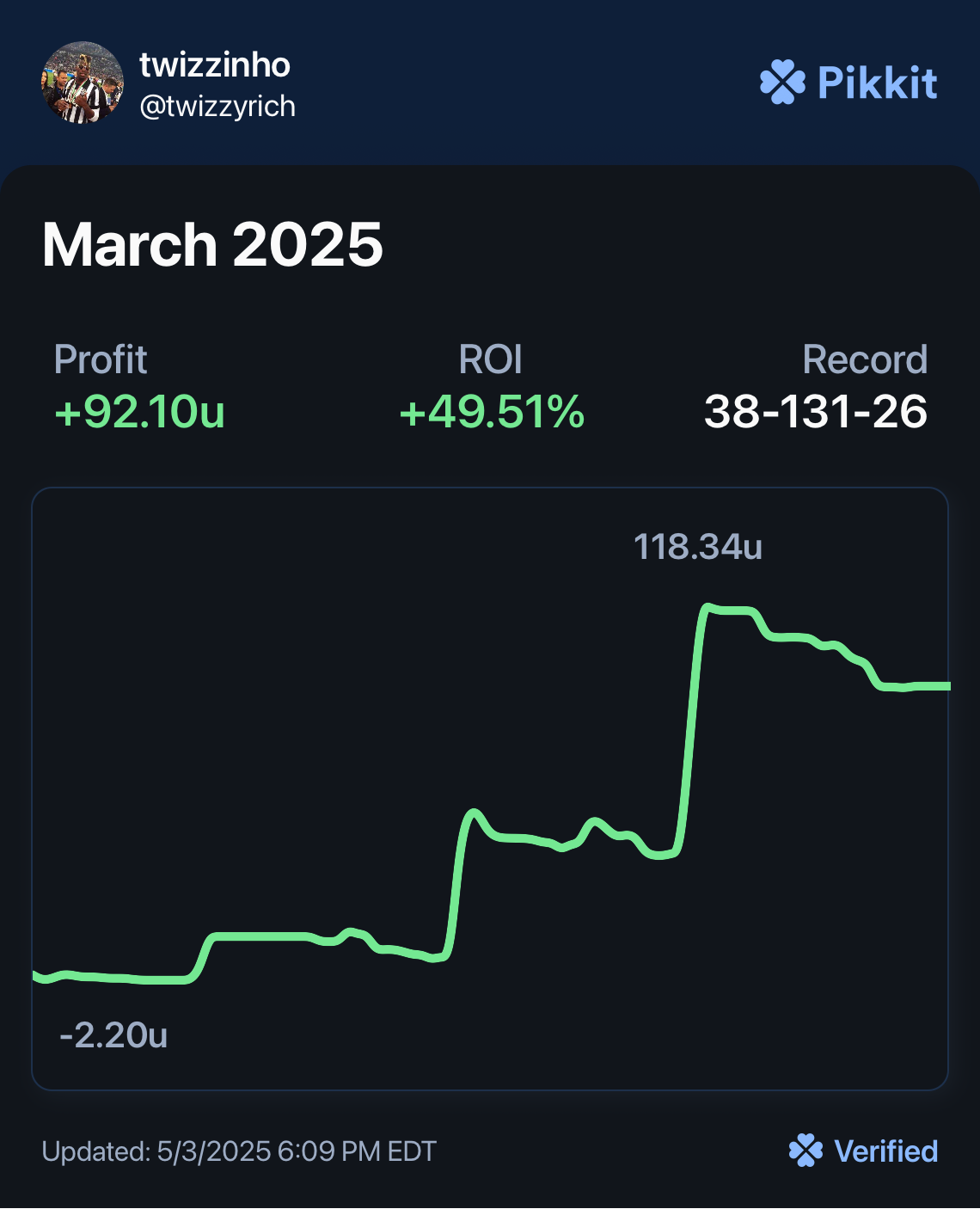Click the 38-131-26 record value
This screenshot has width=980, height=1209.
816,412
